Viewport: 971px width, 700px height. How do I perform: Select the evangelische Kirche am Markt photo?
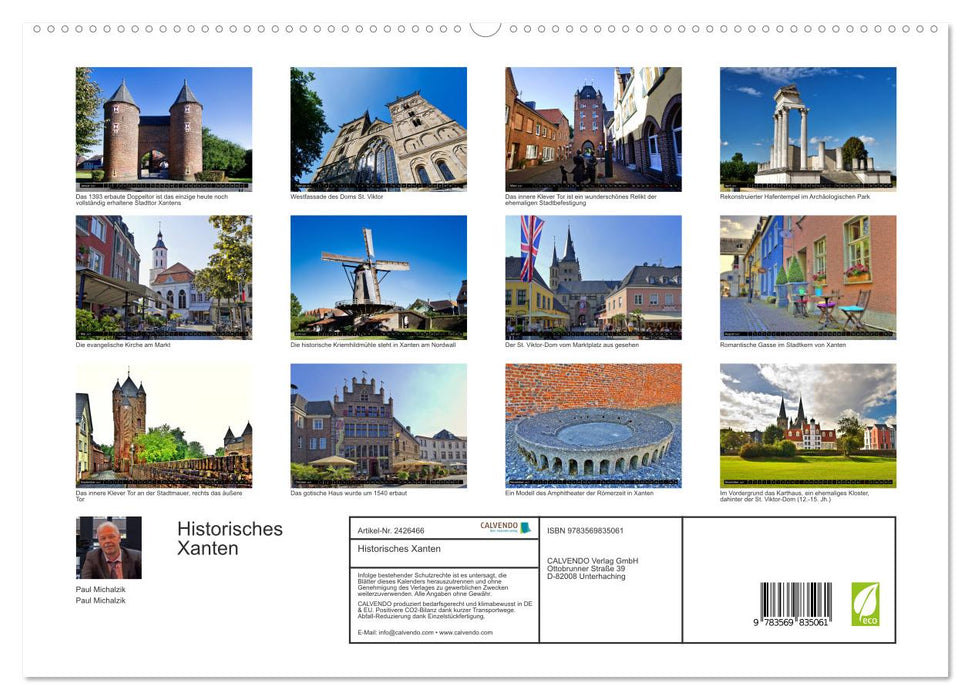163,277
